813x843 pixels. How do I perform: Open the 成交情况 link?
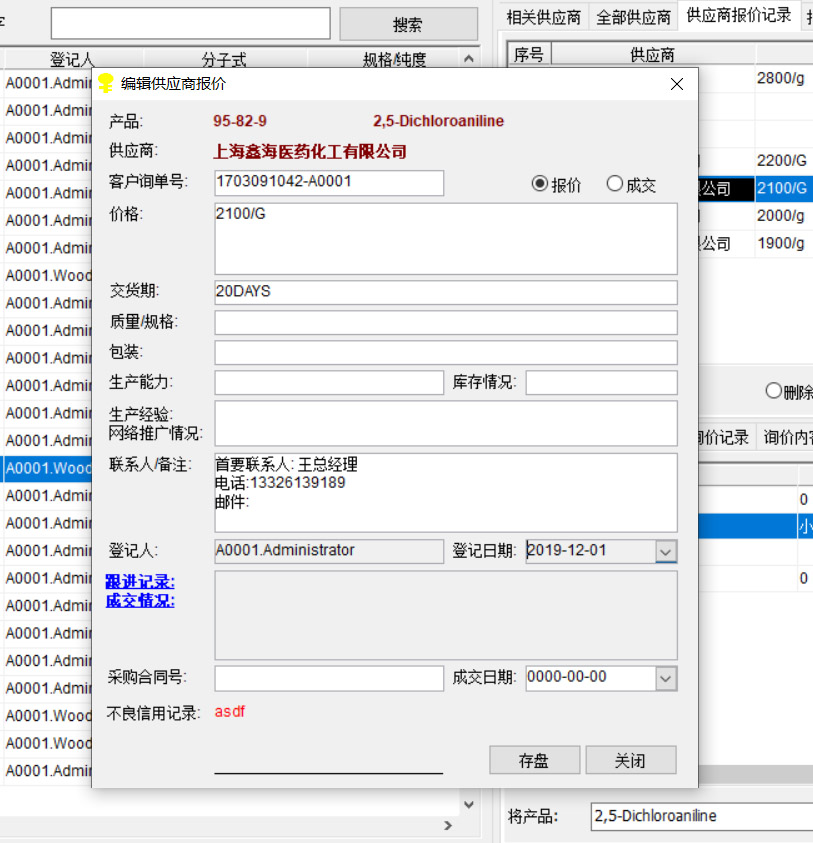140,601
